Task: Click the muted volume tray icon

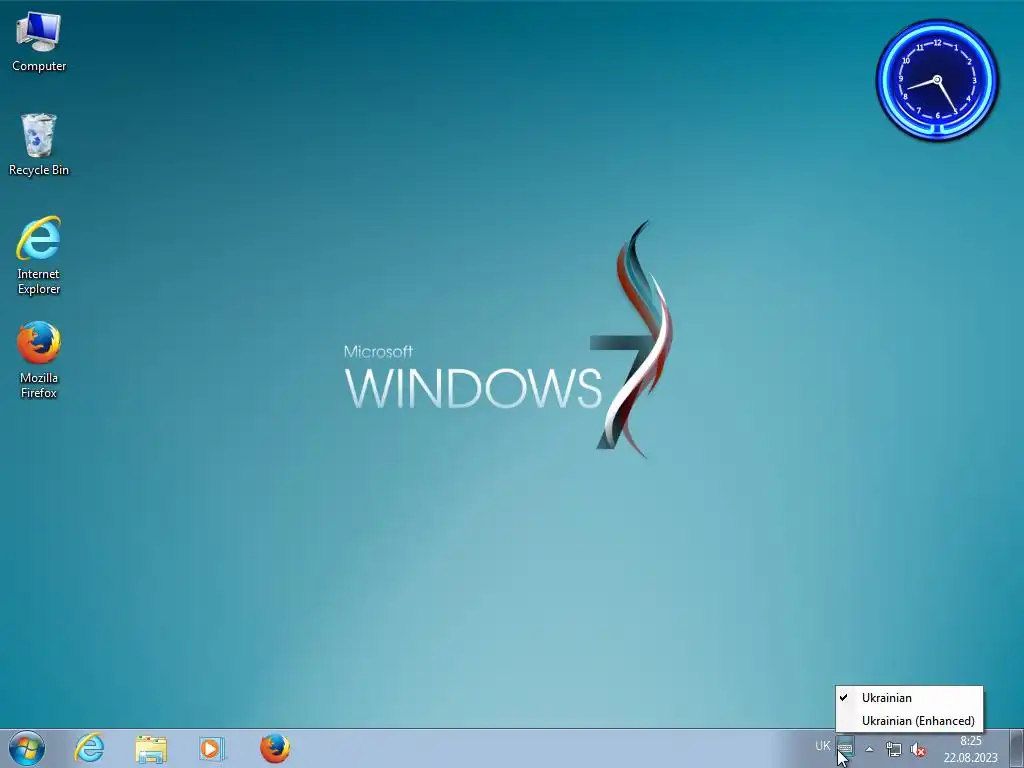Action: [x=918, y=750]
